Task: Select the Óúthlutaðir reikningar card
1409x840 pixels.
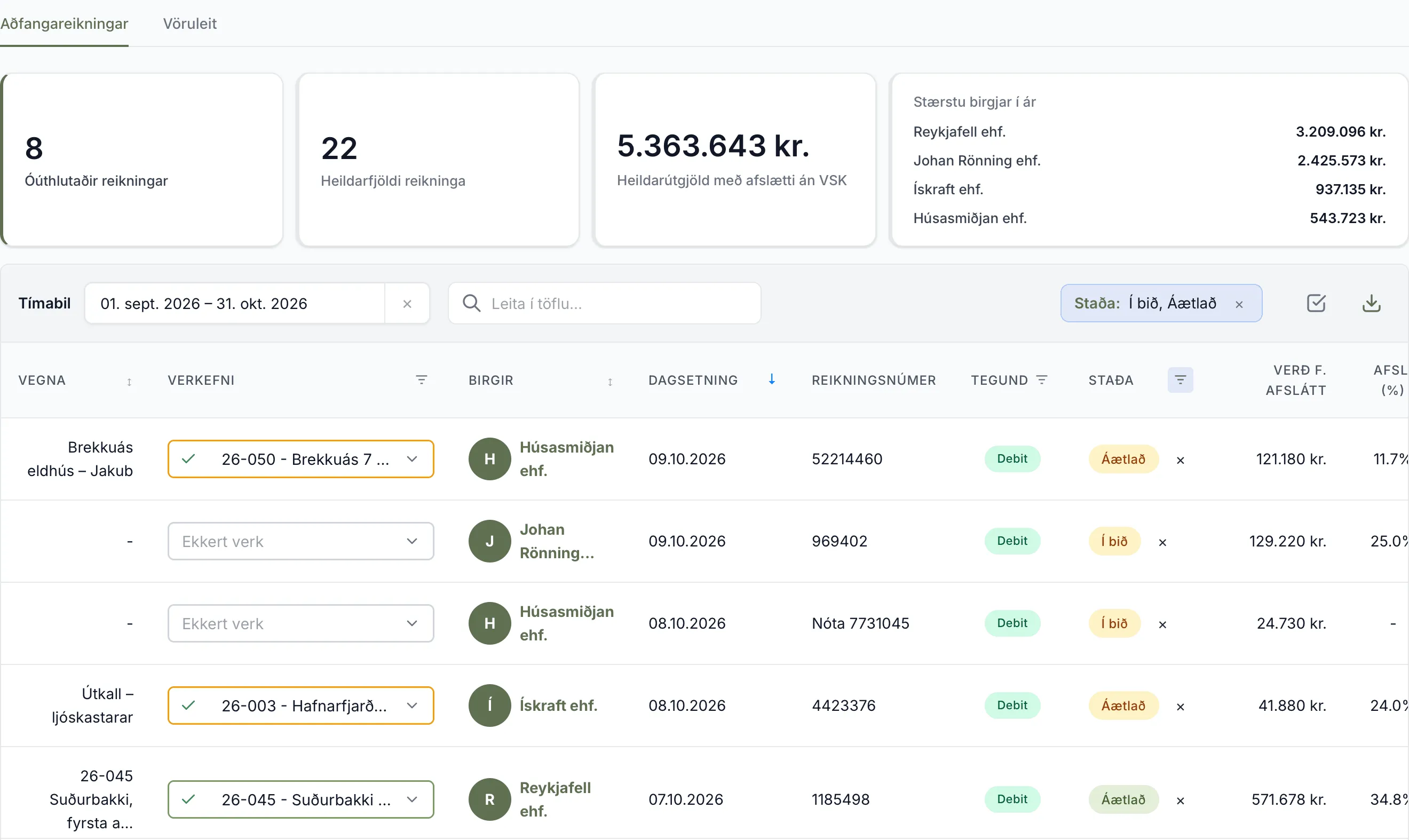Action: (x=141, y=160)
